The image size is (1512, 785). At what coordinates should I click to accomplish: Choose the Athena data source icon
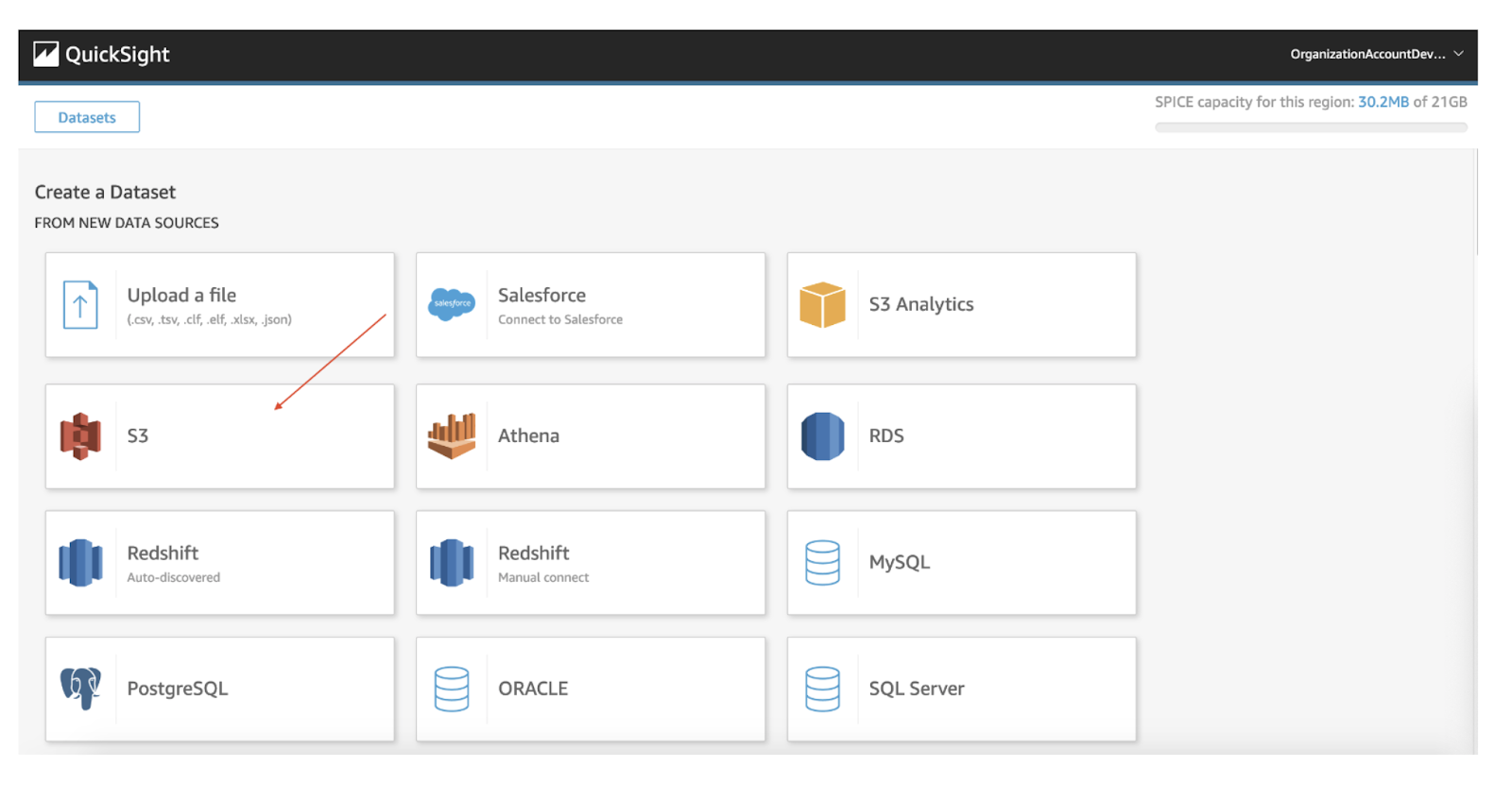[452, 436]
